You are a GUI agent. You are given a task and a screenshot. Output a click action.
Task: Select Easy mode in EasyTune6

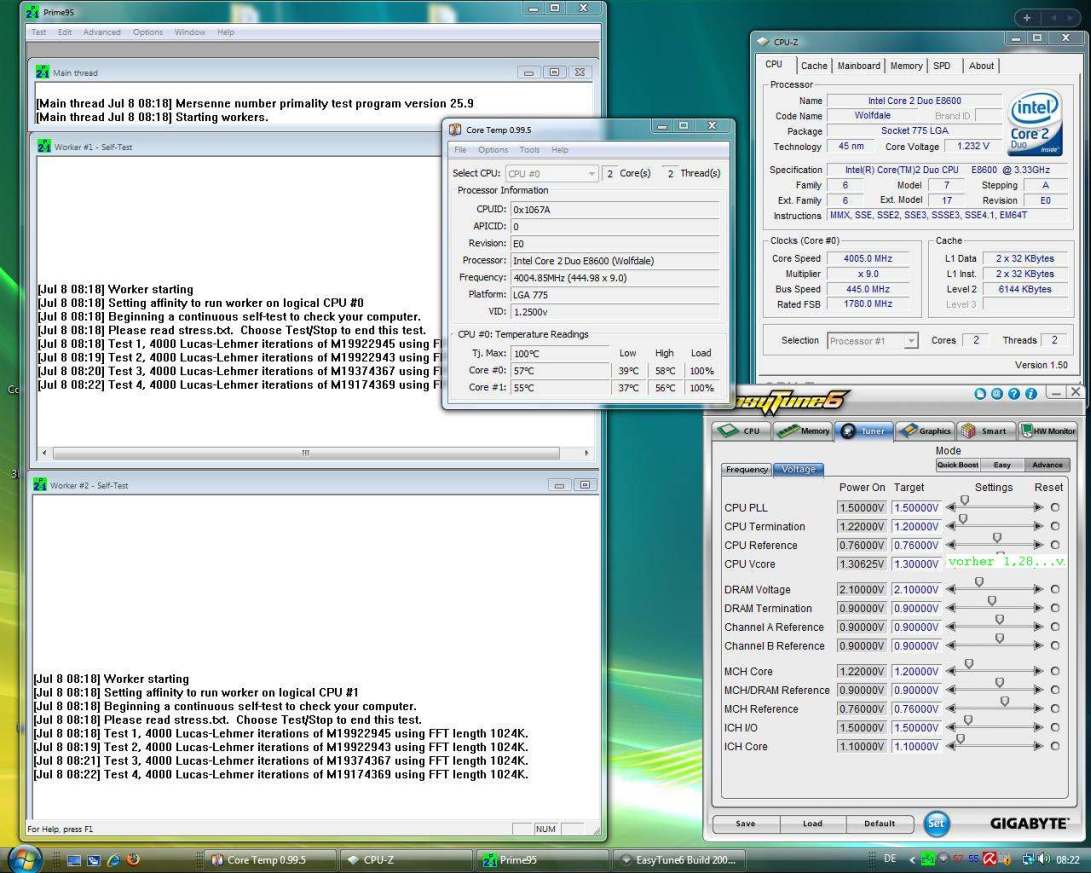(1002, 465)
